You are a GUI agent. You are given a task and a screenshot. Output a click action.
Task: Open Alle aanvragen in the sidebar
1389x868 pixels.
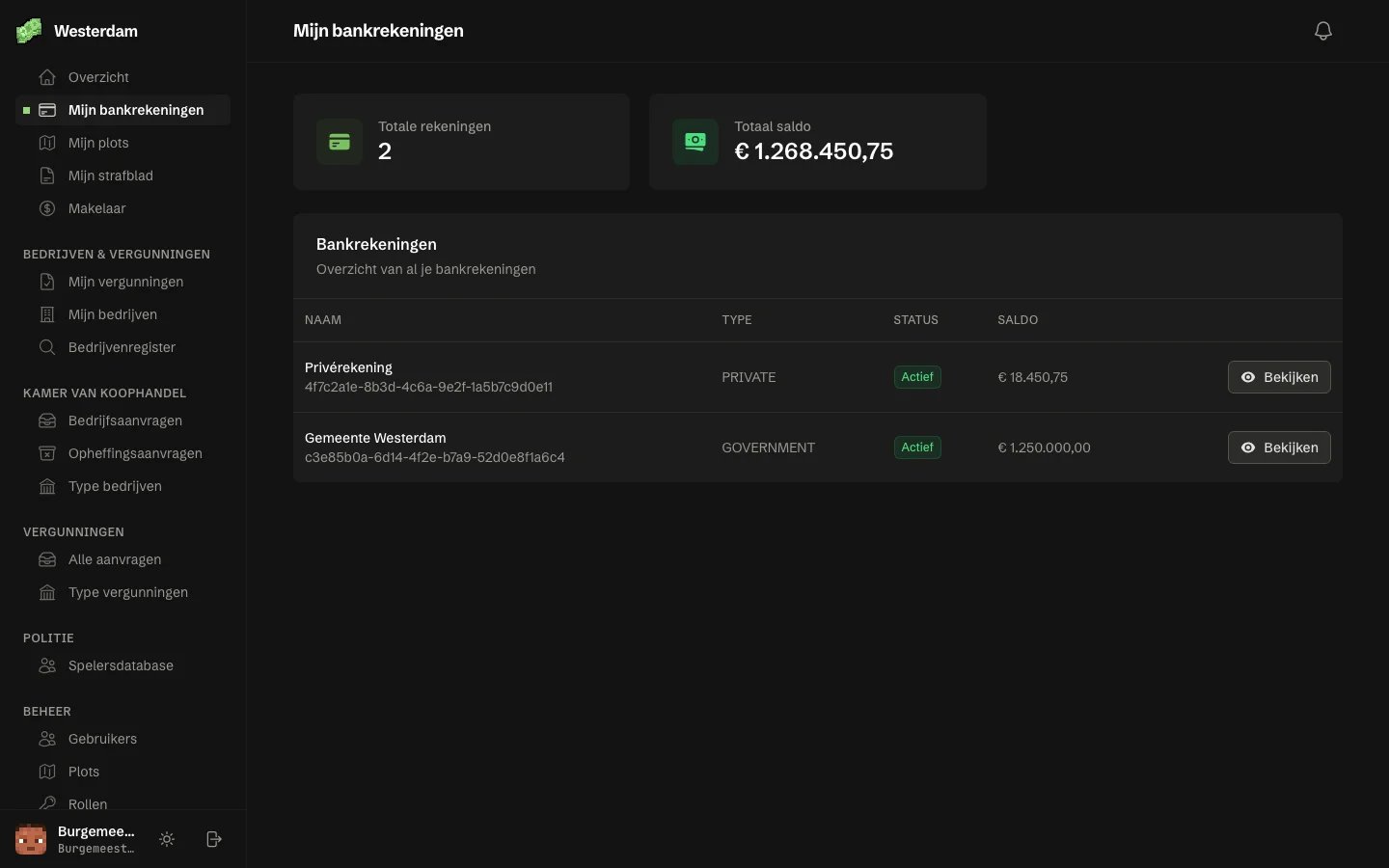pyautogui.click(x=123, y=559)
